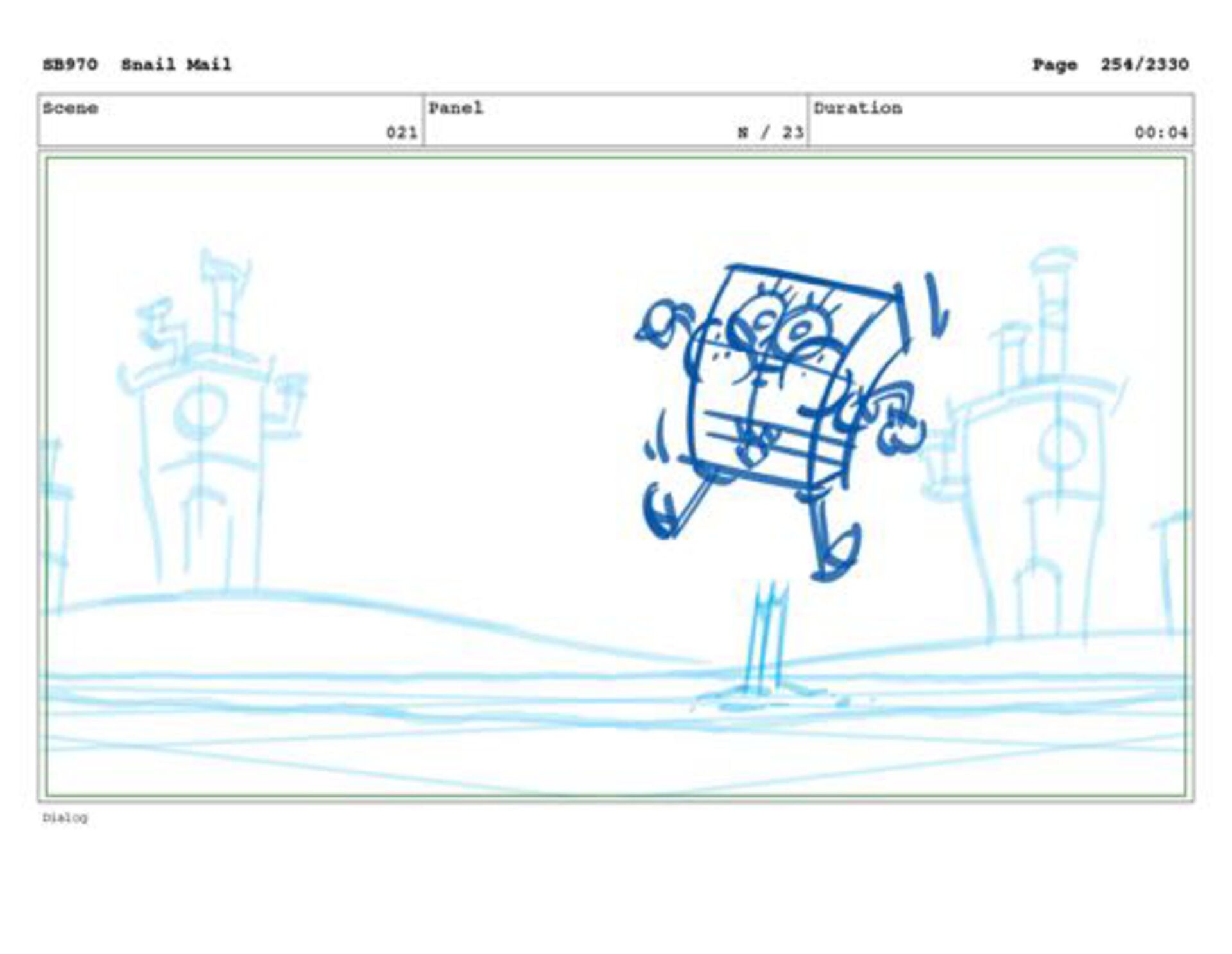Click the 'Scene' header label
This screenshot has height=954, width=1232.
[x=71, y=108]
